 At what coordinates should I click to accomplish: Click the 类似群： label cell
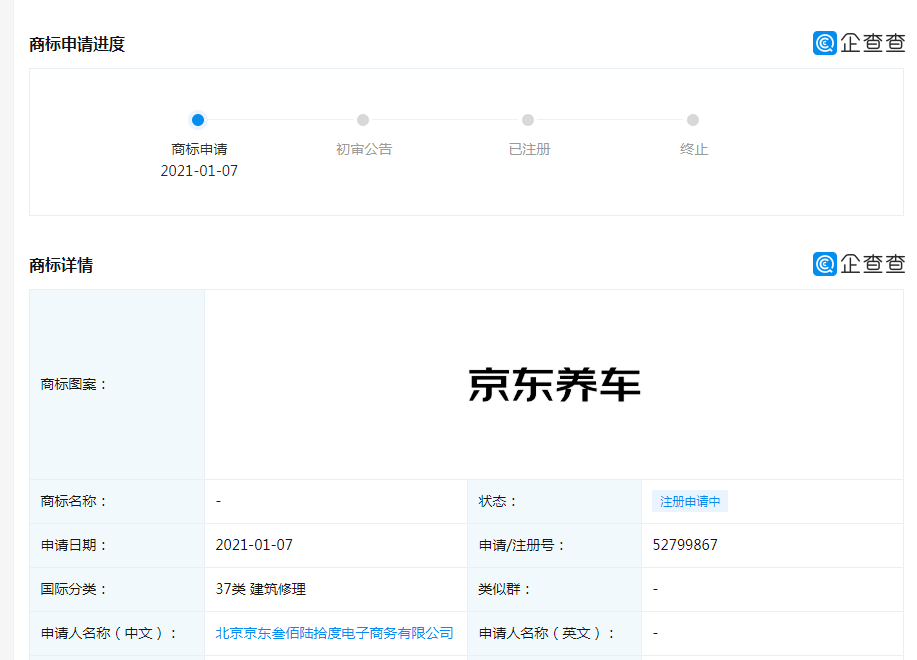pyautogui.click(x=554, y=589)
